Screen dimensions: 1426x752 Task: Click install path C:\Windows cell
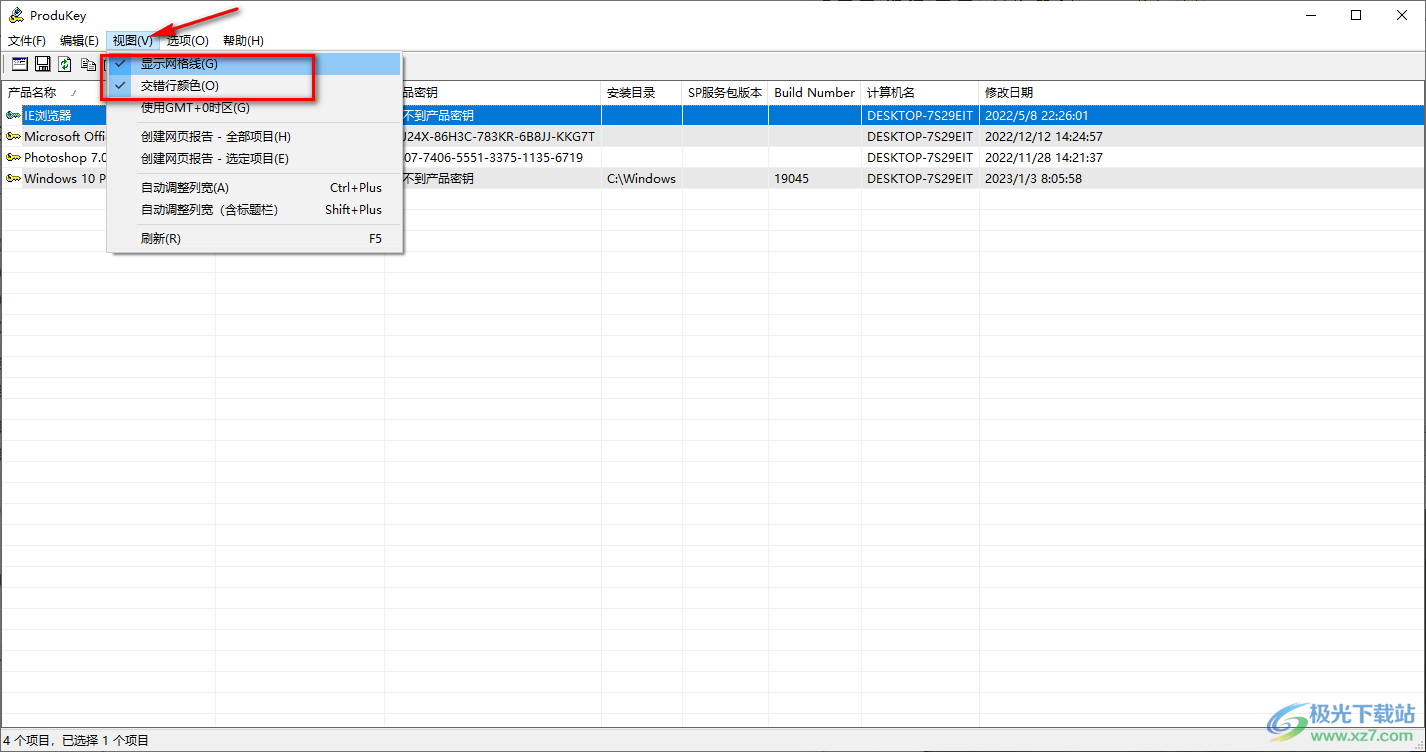point(641,178)
